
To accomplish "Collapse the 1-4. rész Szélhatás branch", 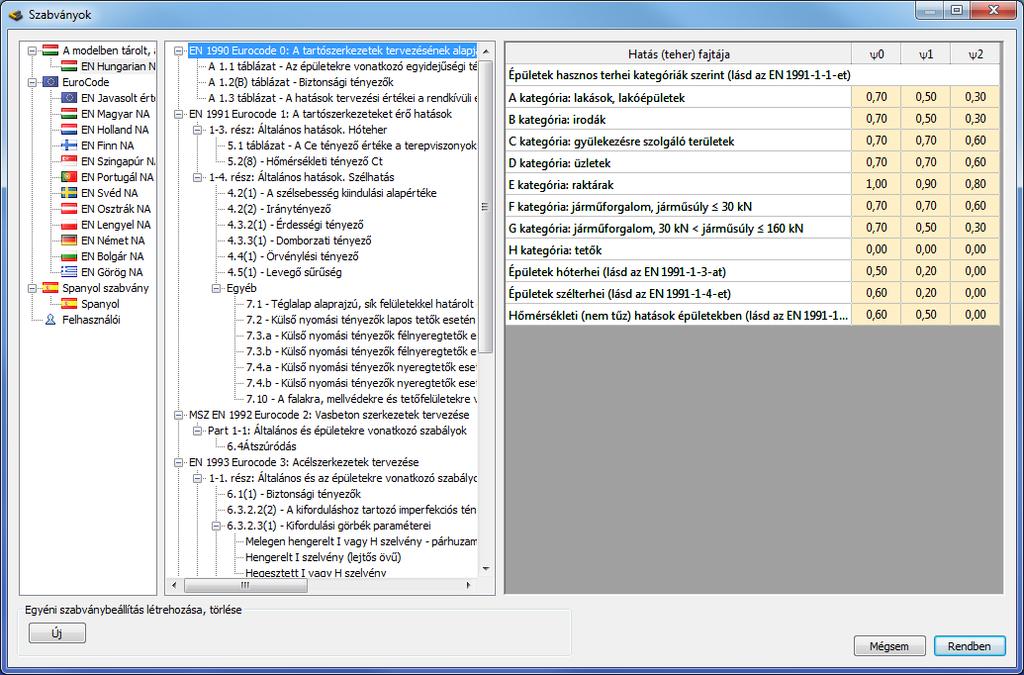I will point(197,177).
